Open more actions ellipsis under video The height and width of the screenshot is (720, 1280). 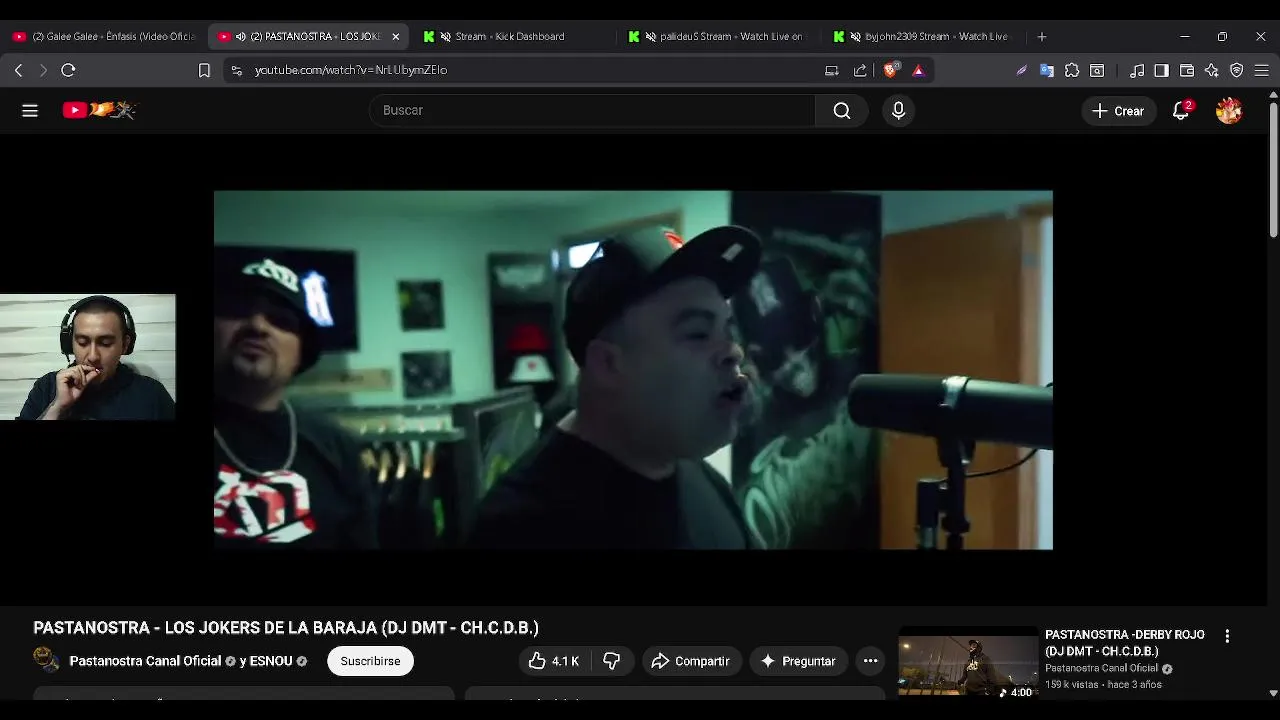click(870, 661)
